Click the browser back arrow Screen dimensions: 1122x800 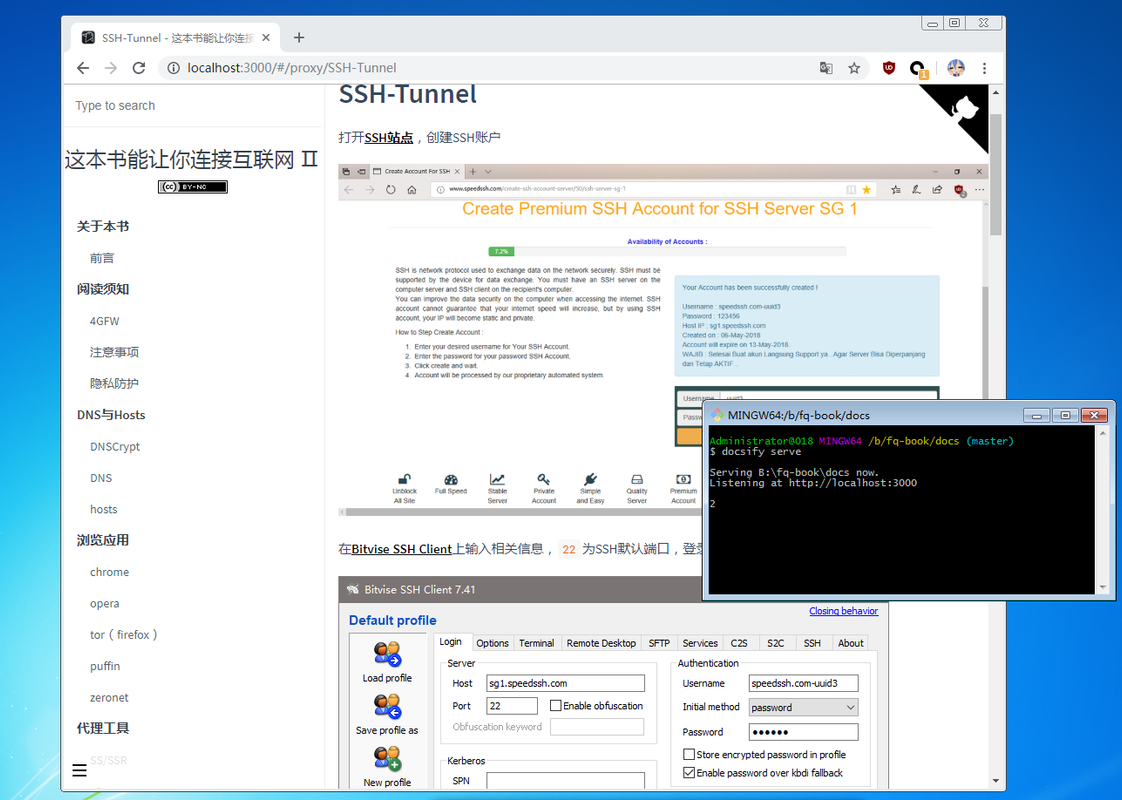[x=83, y=68]
